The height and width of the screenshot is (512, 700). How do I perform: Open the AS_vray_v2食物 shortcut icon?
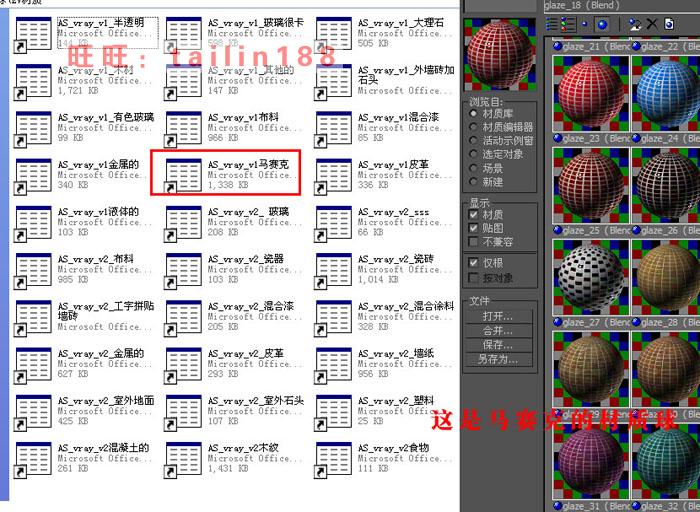click(x=333, y=460)
